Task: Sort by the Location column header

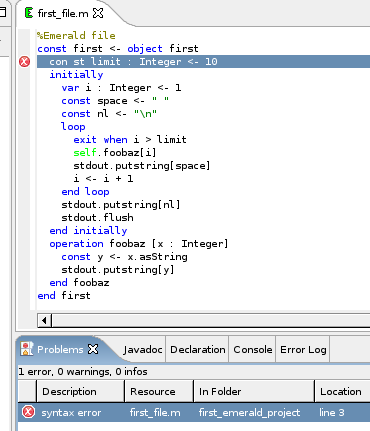Action: [343, 391]
